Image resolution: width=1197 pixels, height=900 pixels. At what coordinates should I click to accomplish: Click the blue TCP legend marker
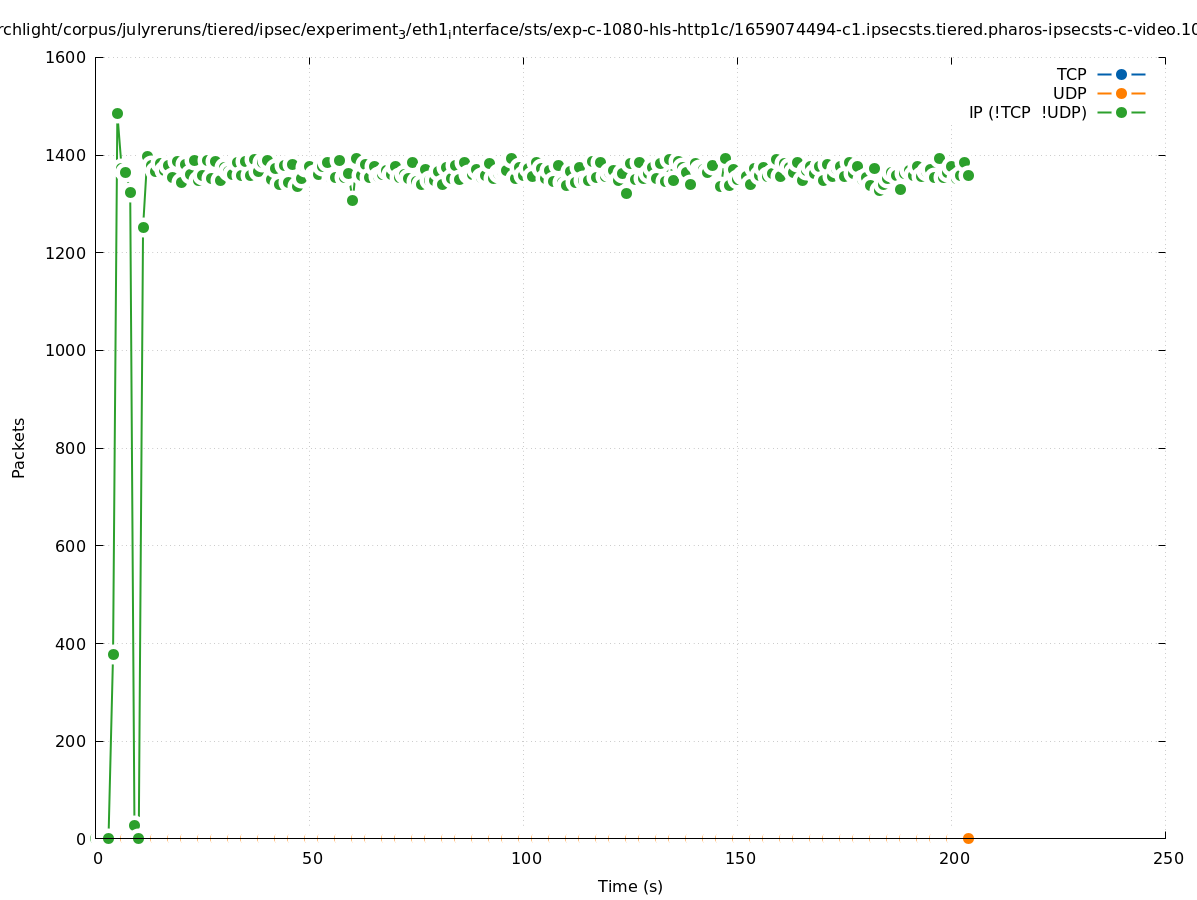click(x=1121, y=74)
